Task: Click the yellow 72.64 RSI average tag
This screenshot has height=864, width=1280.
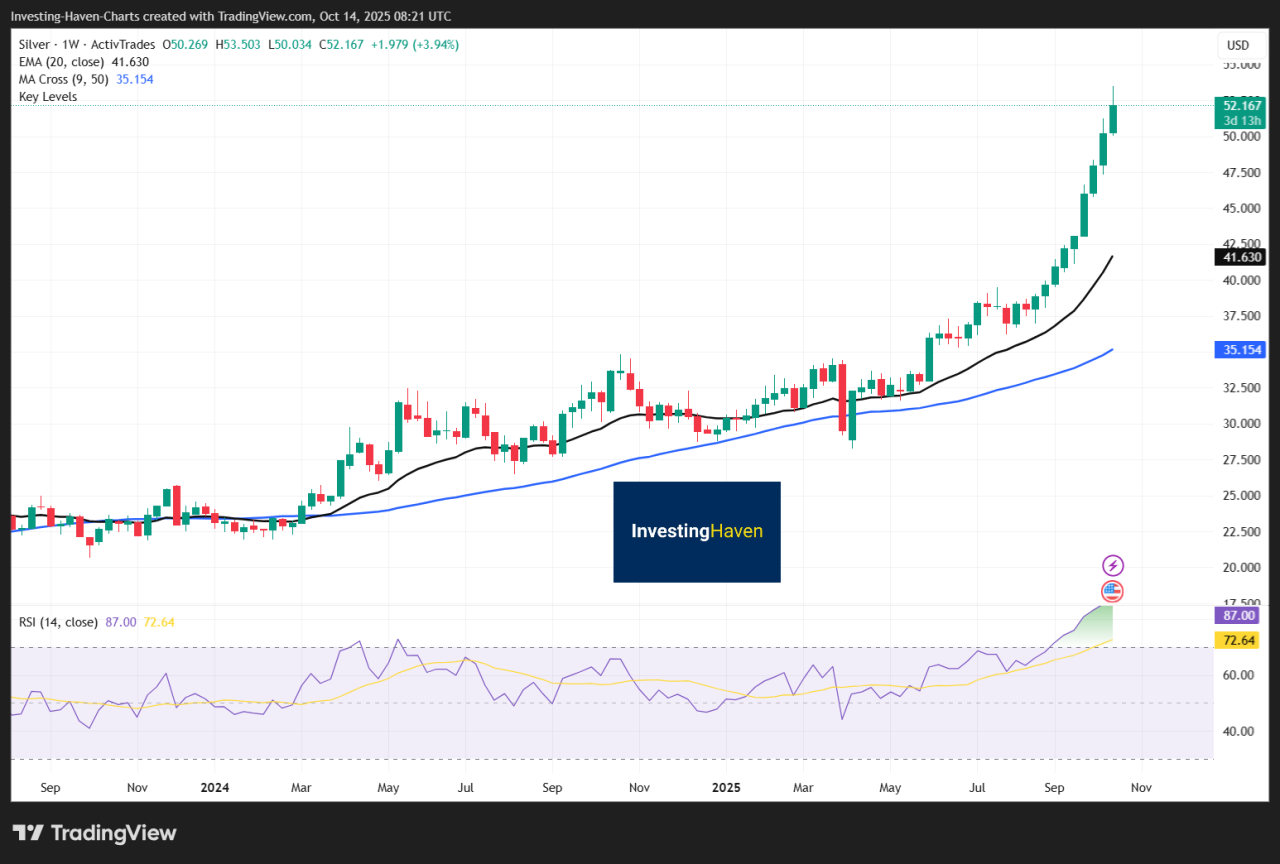Action: tap(1241, 640)
